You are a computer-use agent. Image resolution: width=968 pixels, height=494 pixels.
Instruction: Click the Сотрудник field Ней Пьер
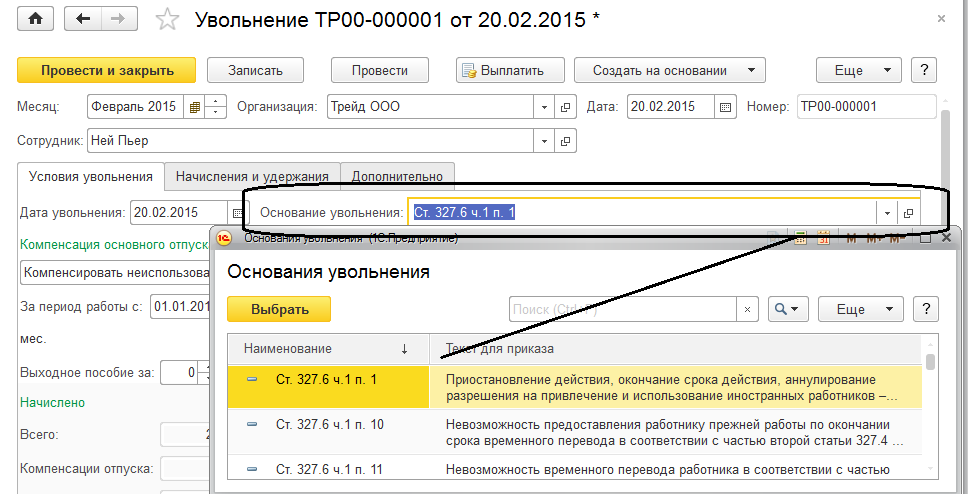point(311,141)
